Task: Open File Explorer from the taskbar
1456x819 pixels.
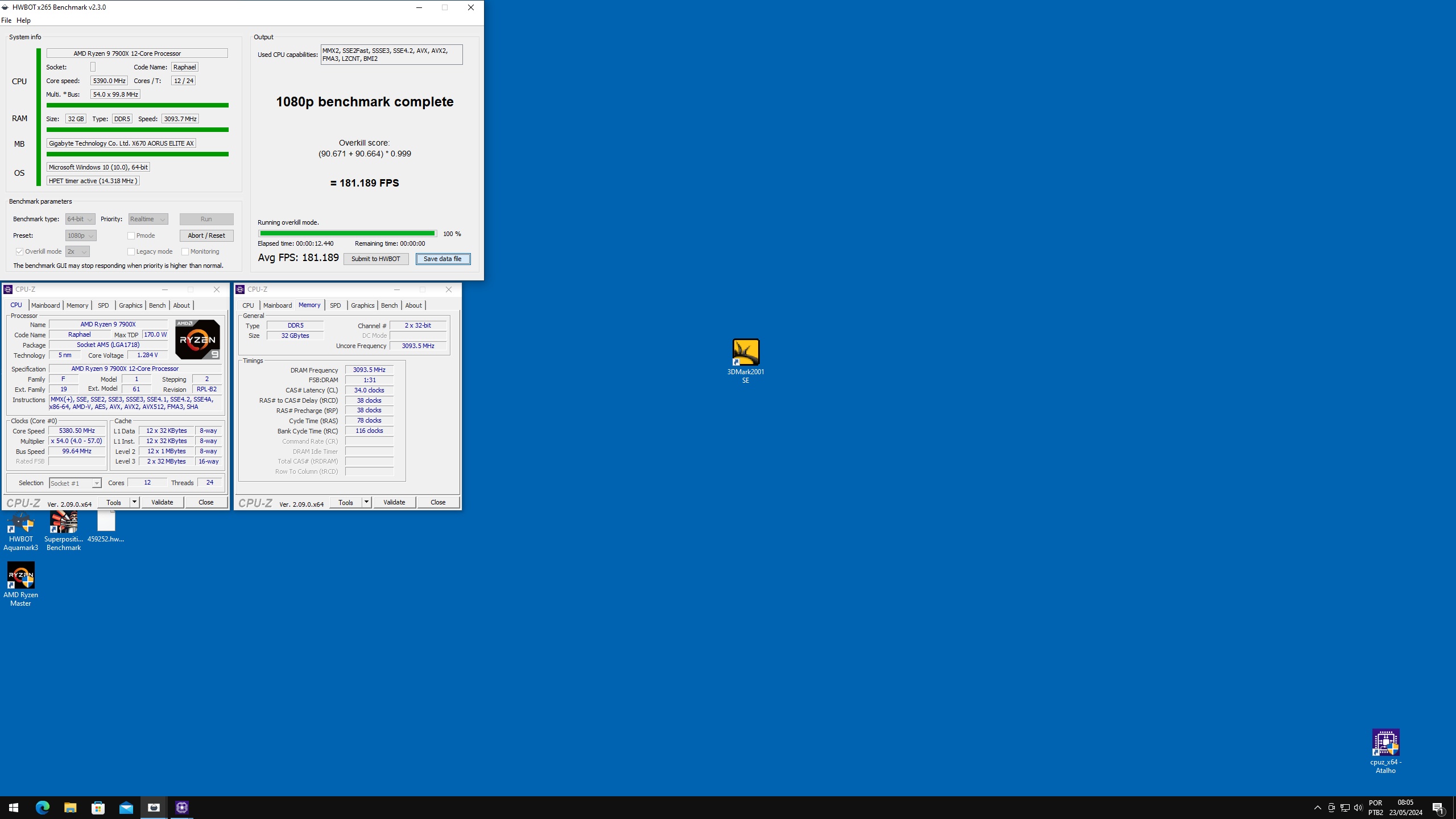Action: point(70,807)
